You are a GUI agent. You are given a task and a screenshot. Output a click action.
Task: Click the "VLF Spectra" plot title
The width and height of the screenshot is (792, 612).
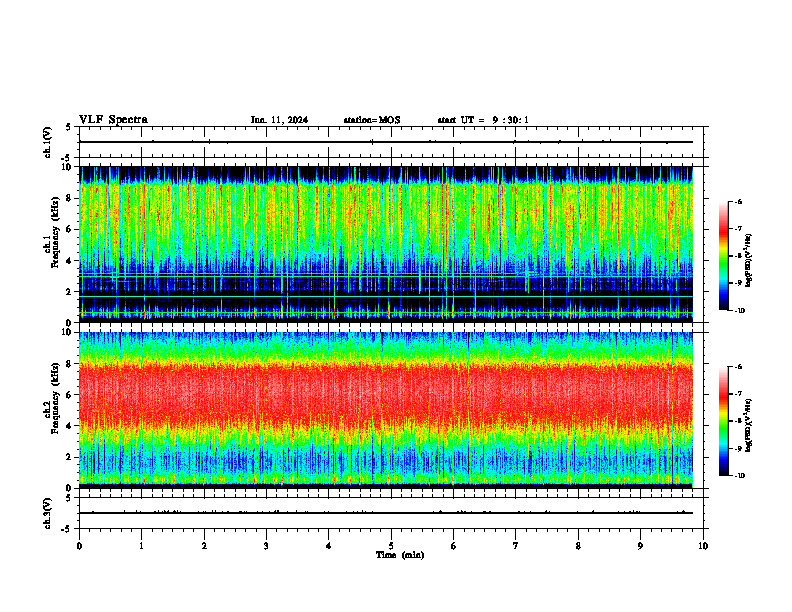(x=113, y=120)
